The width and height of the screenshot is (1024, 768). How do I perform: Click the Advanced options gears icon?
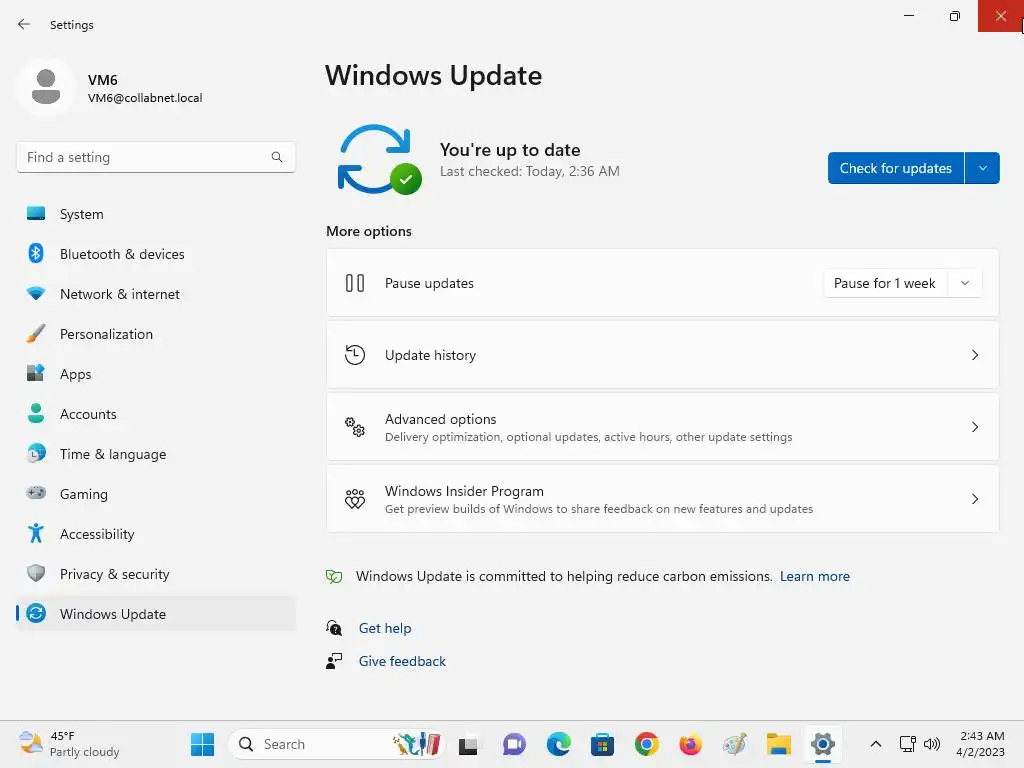click(355, 427)
